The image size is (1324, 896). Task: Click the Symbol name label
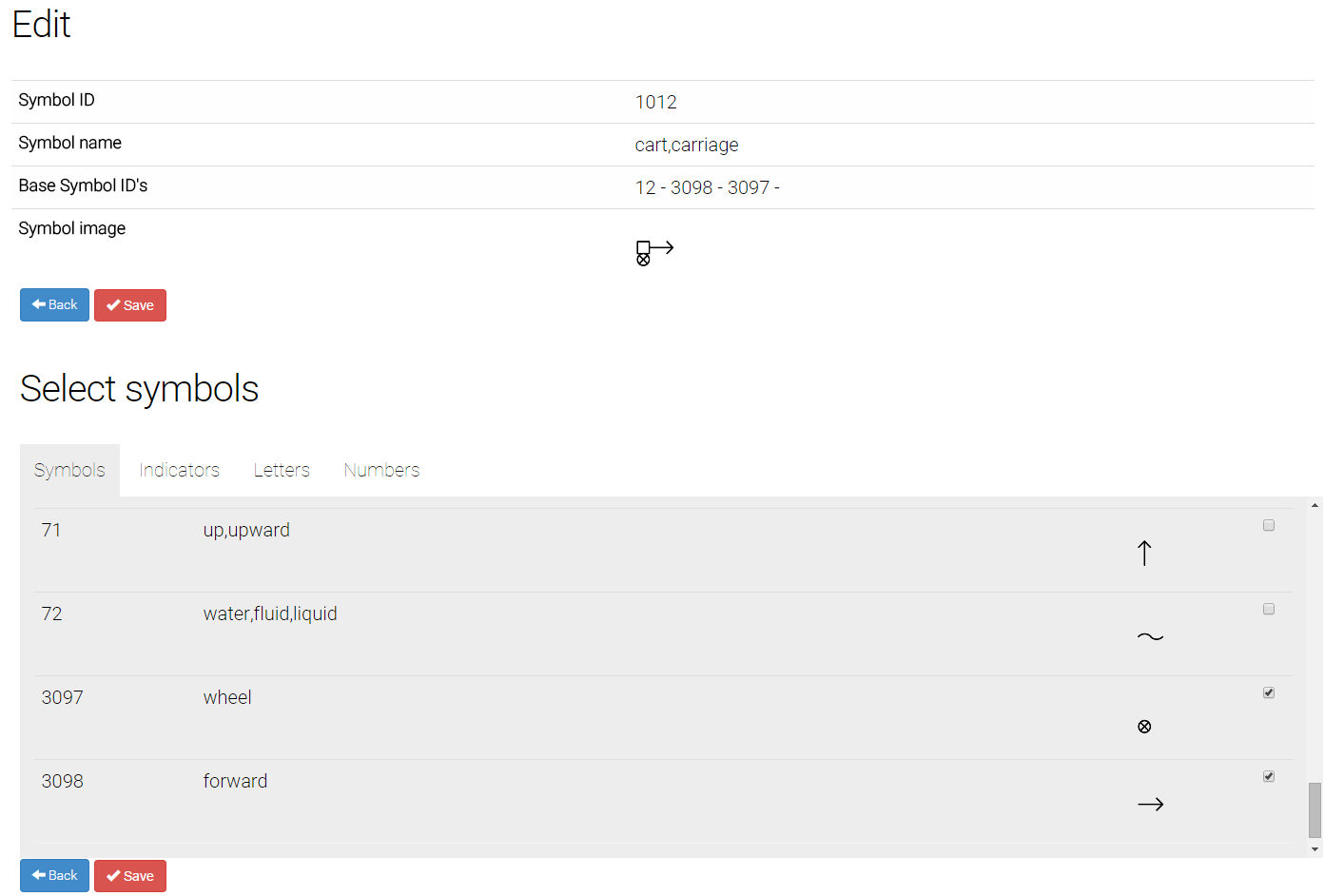[70, 143]
